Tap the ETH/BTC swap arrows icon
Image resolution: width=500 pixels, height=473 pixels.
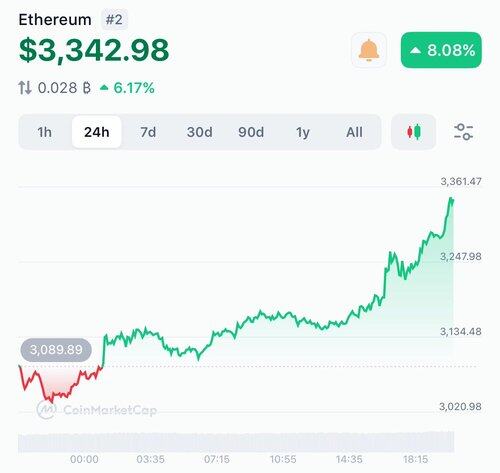(25, 88)
